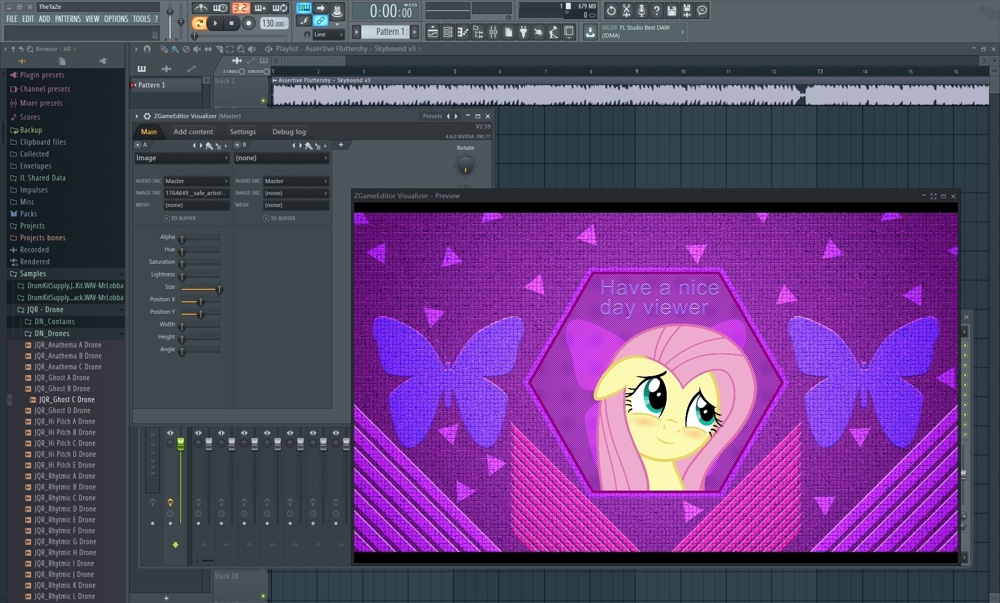Click the add new pattern plus button
This screenshot has width=1000, height=603.
pos(415,31)
